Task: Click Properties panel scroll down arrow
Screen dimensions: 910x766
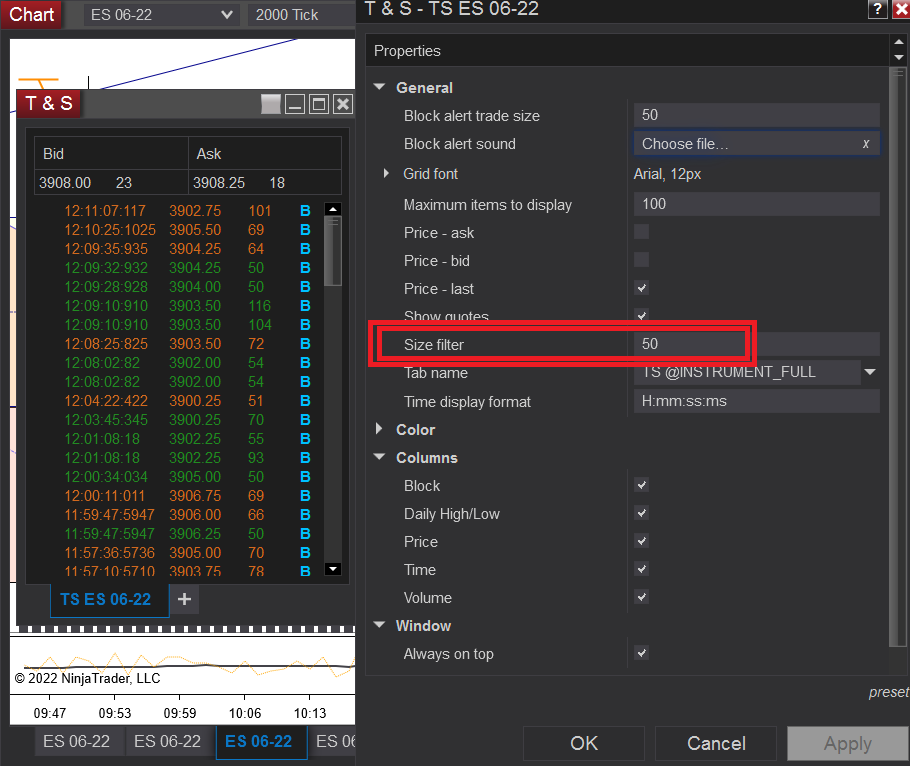Action: point(899,57)
